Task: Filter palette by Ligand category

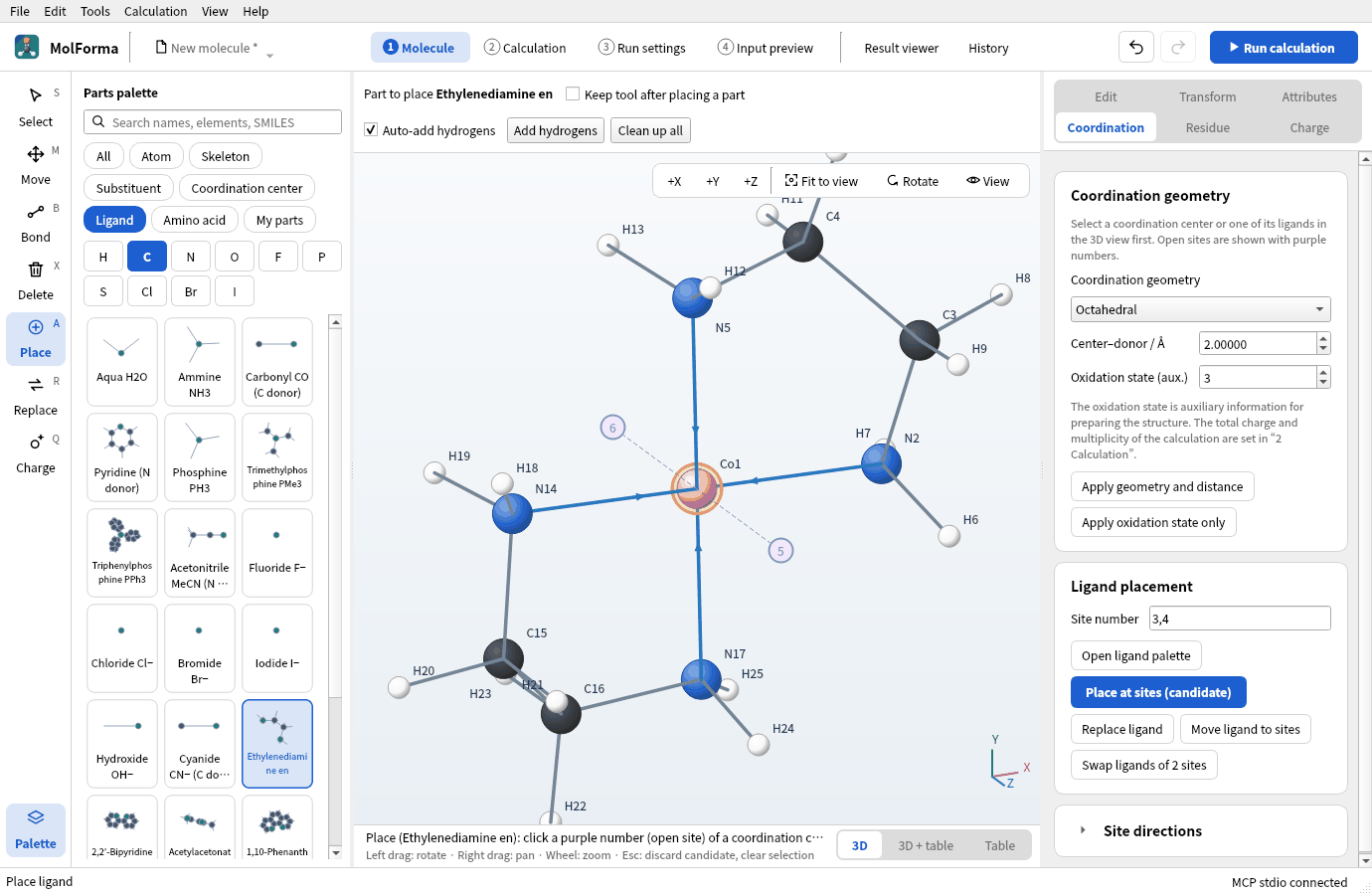Action: pos(114,220)
